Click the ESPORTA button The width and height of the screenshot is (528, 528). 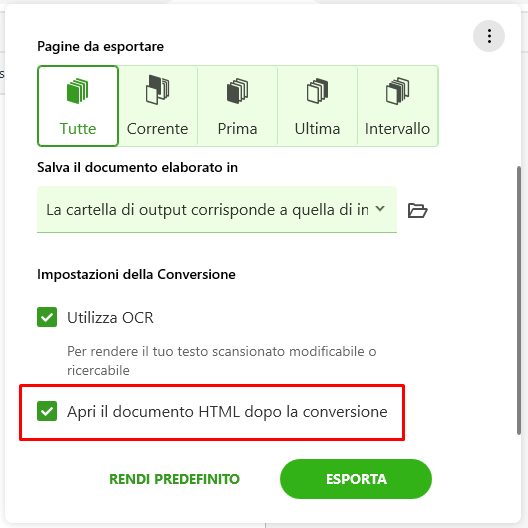pos(356,479)
